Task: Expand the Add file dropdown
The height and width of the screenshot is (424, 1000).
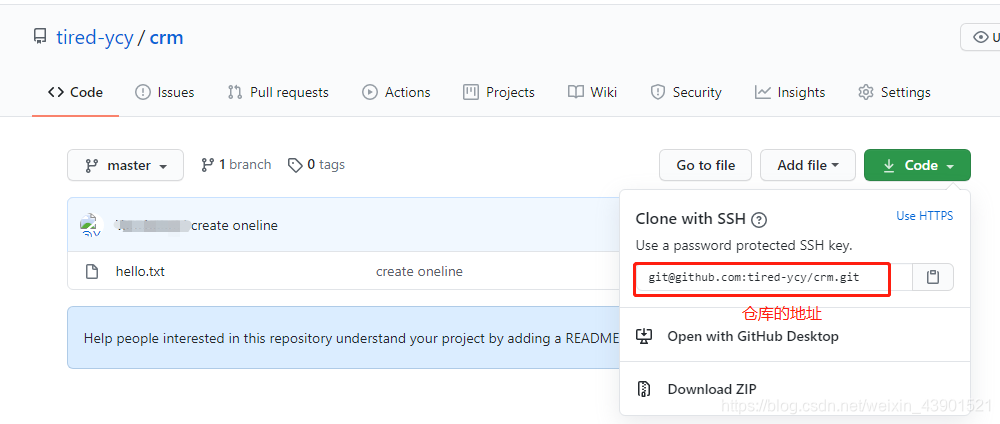Action: pos(808,165)
